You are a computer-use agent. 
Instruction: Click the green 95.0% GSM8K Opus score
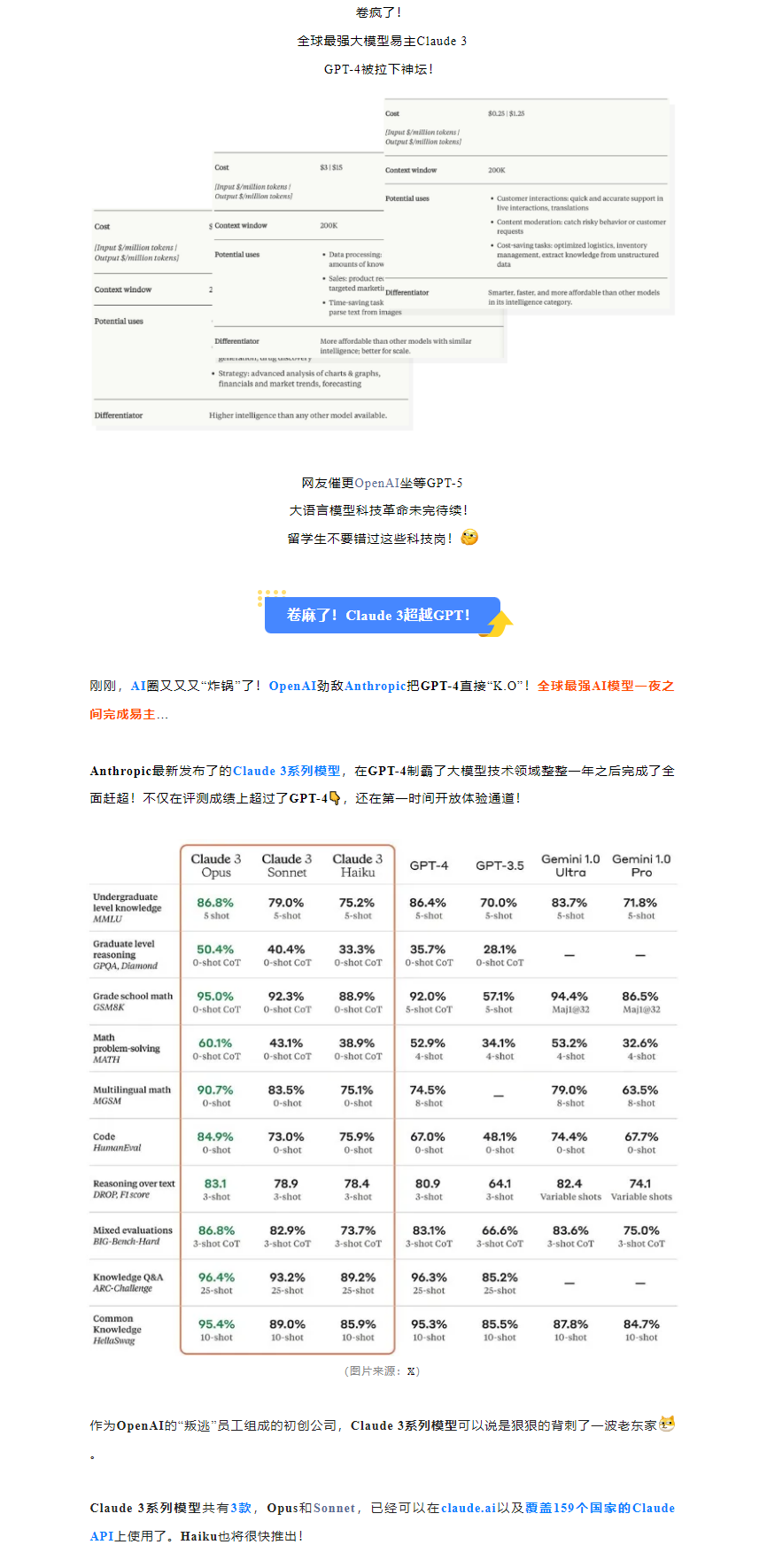coord(216,996)
